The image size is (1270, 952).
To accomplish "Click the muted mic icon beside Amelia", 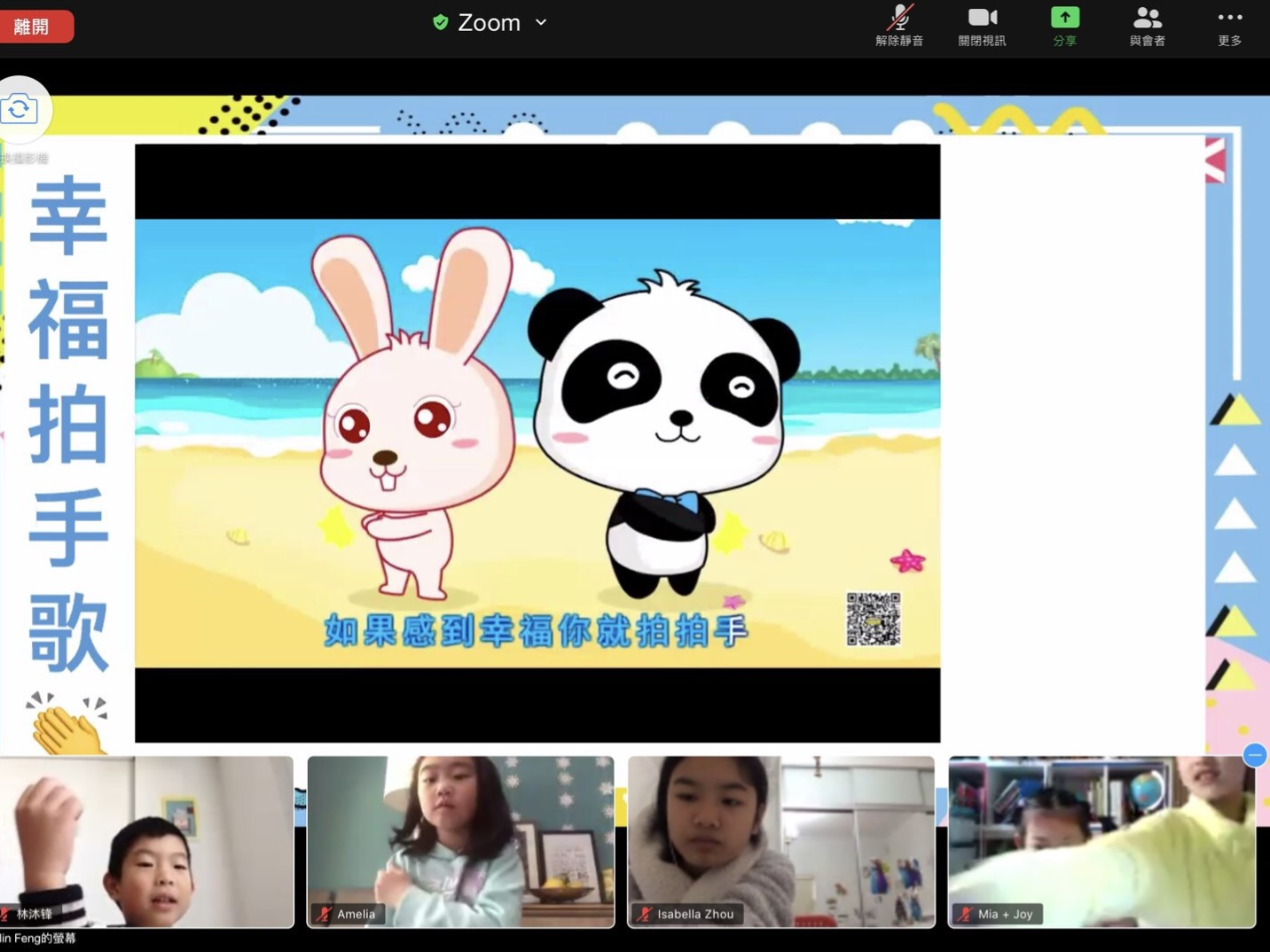I will tap(325, 914).
